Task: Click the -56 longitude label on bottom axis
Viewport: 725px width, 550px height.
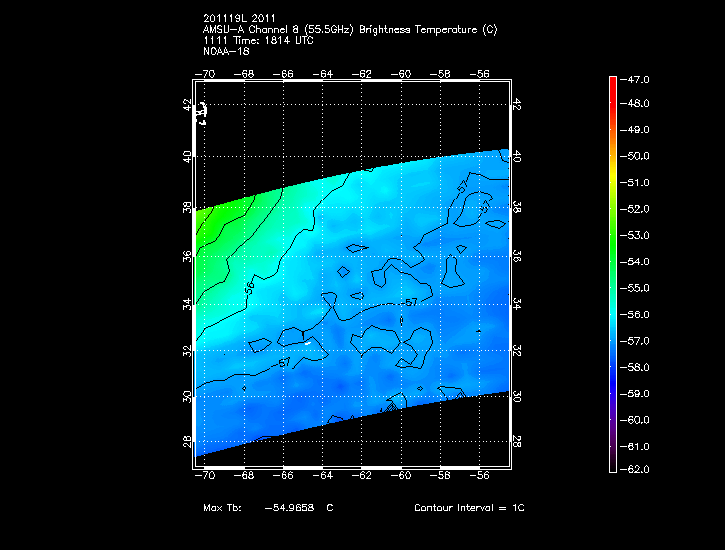Action: tap(479, 477)
